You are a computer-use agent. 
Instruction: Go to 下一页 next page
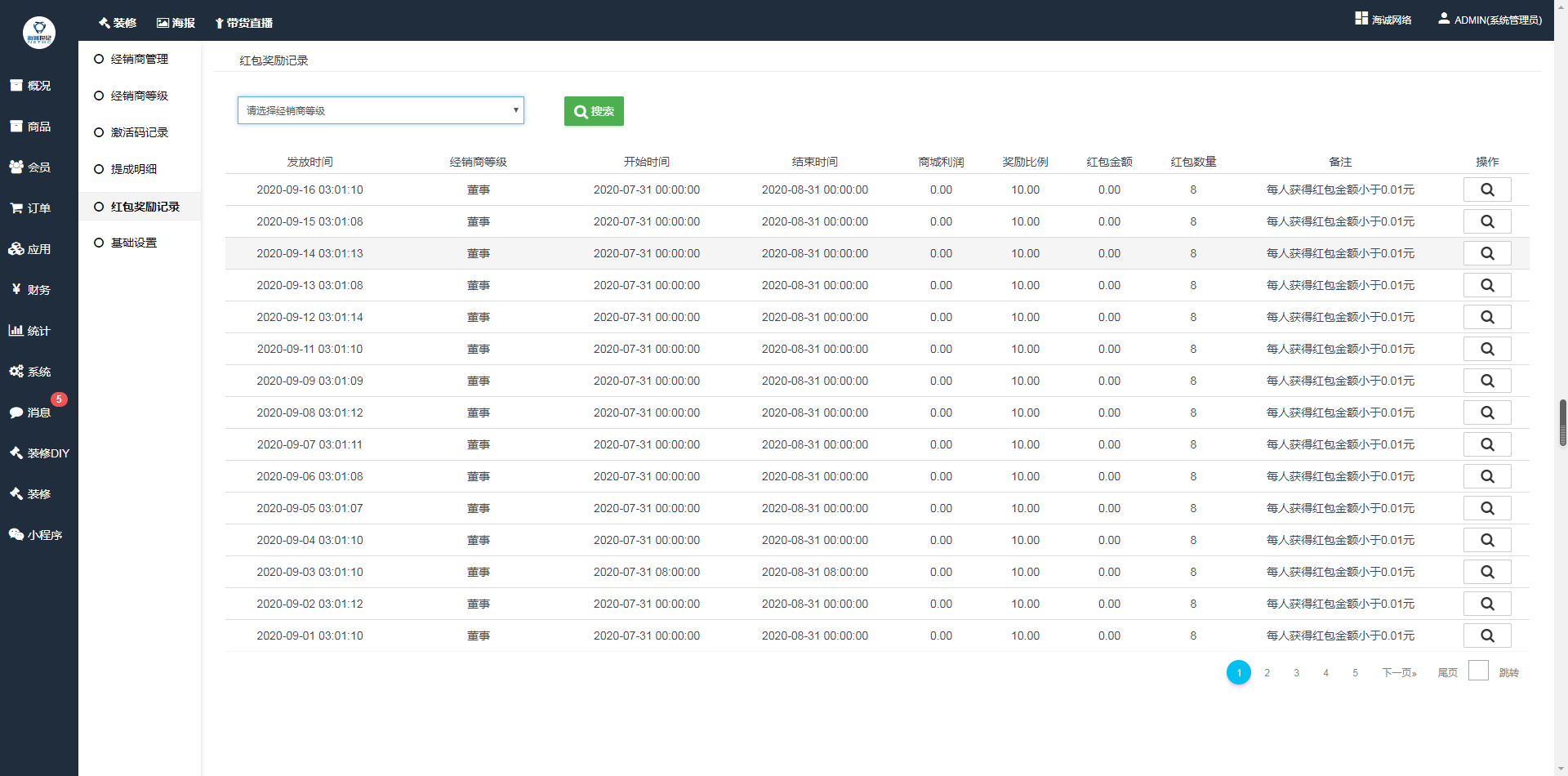click(x=1399, y=673)
